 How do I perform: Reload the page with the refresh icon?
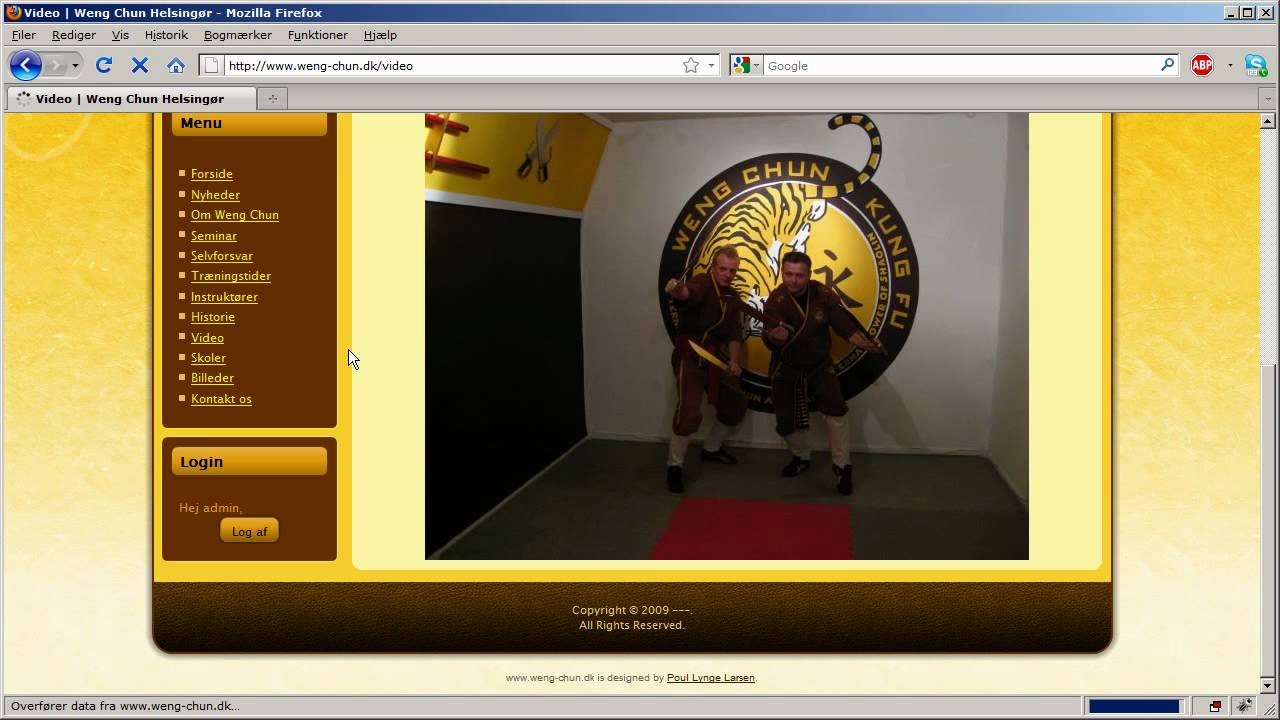tap(103, 65)
